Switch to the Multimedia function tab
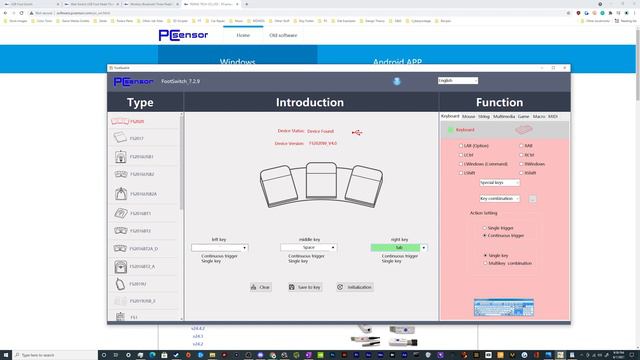The height and width of the screenshot is (360, 640). tap(504, 117)
